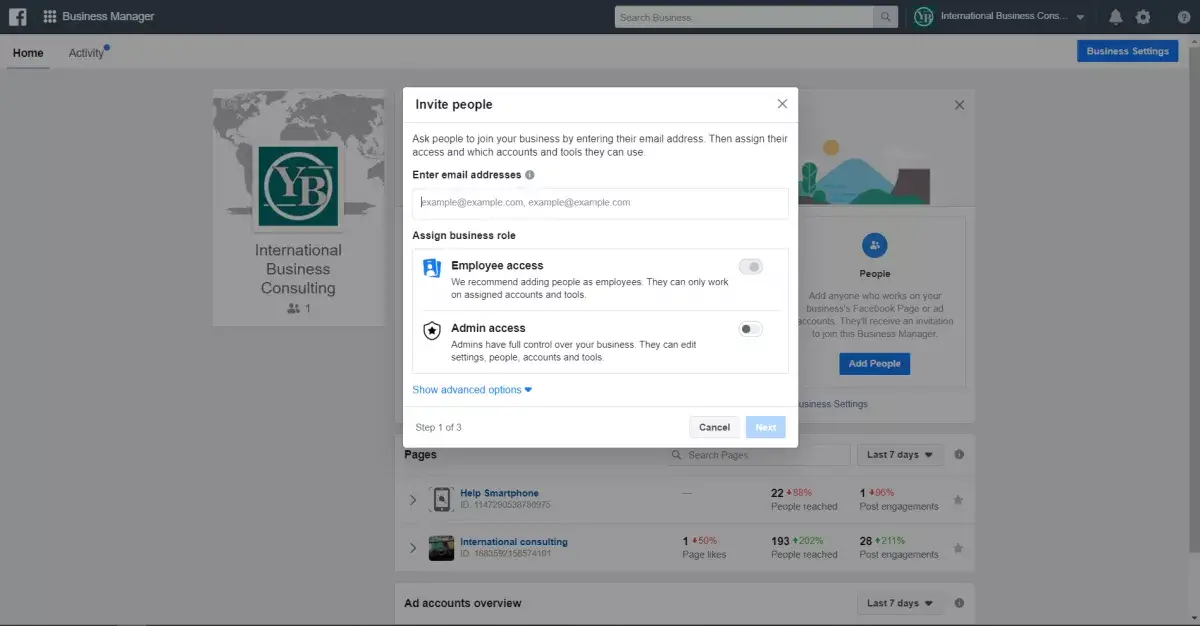Switch to the Activity tab
This screenshot has width=1200, height=626.
(86, 53)
